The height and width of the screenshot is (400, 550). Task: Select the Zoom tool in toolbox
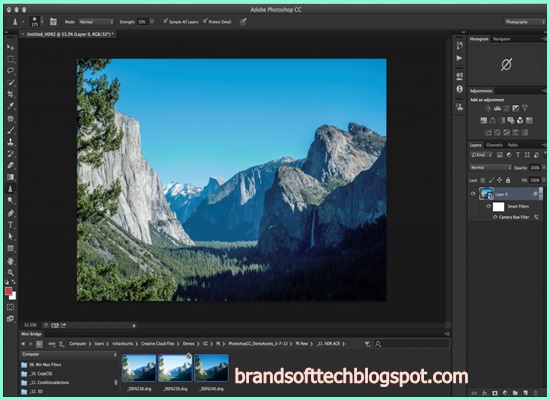tap(11, 272)
